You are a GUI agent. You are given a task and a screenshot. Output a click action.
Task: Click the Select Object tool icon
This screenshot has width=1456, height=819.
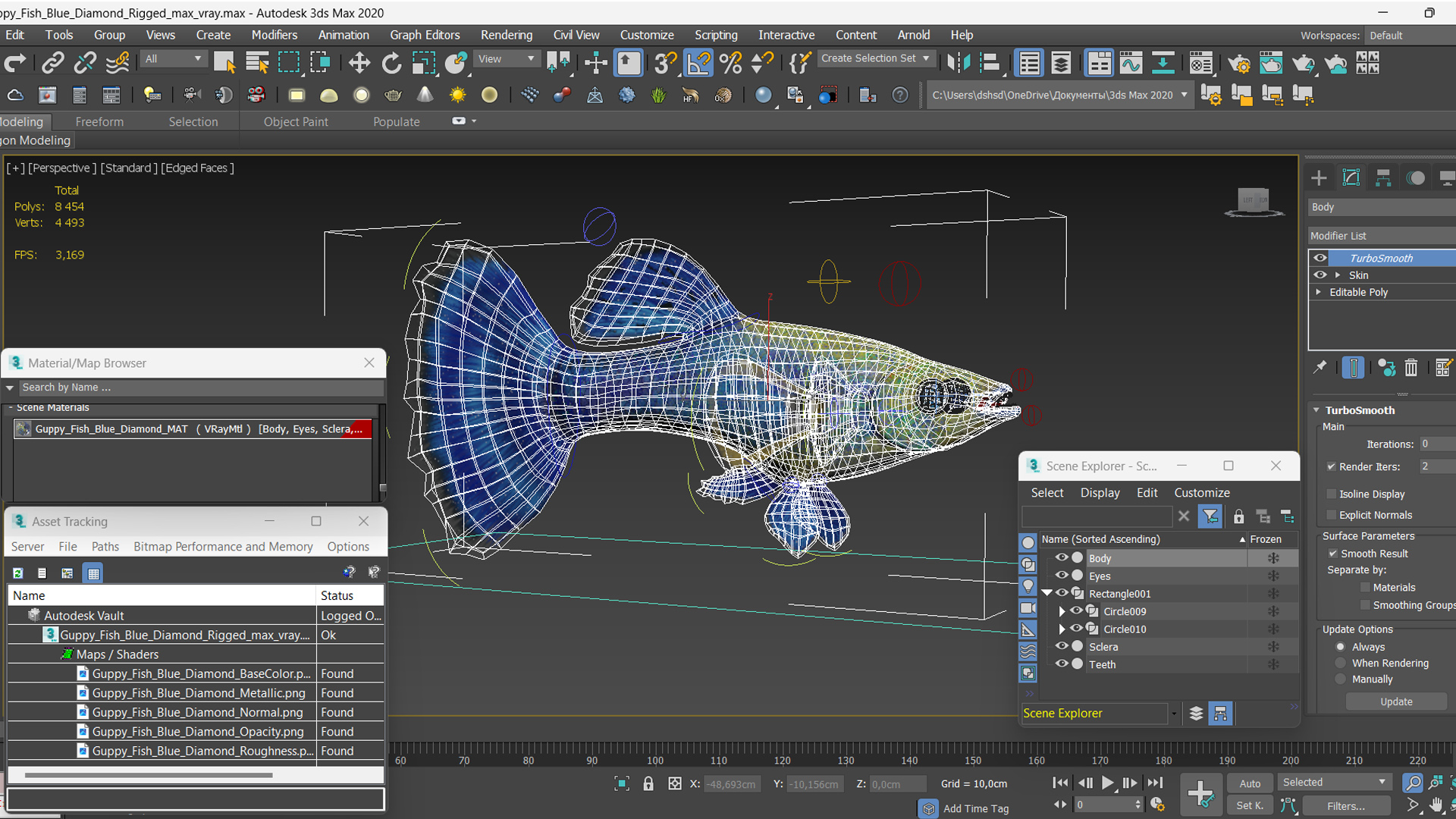pyautogui.click(x=224, y=62)
